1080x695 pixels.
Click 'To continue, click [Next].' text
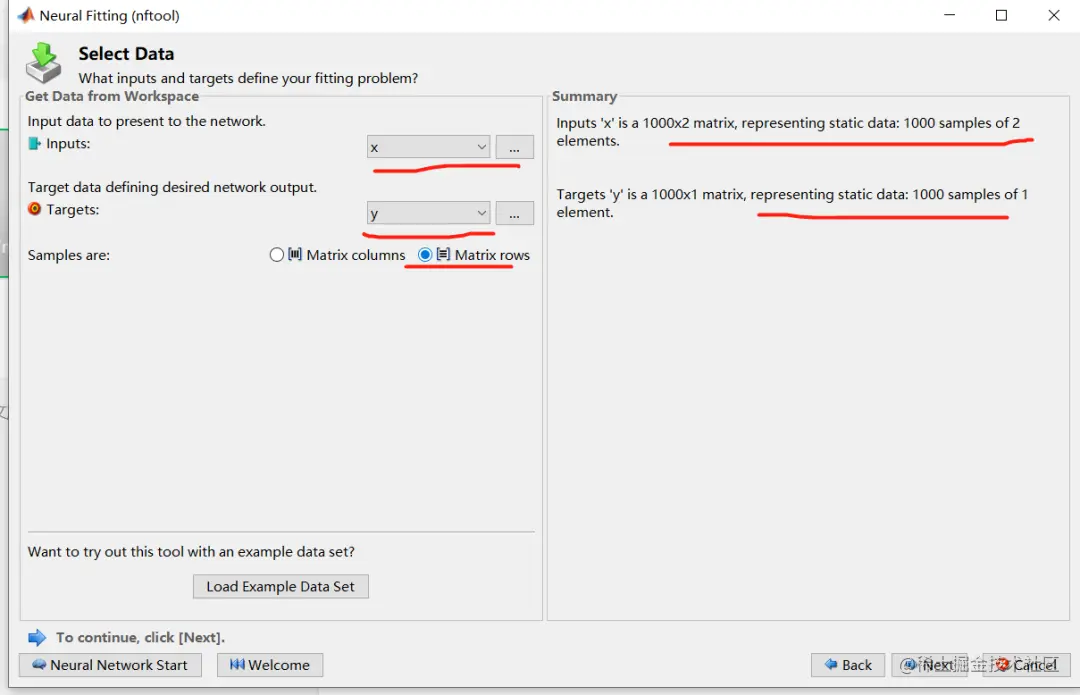[141, 637]
